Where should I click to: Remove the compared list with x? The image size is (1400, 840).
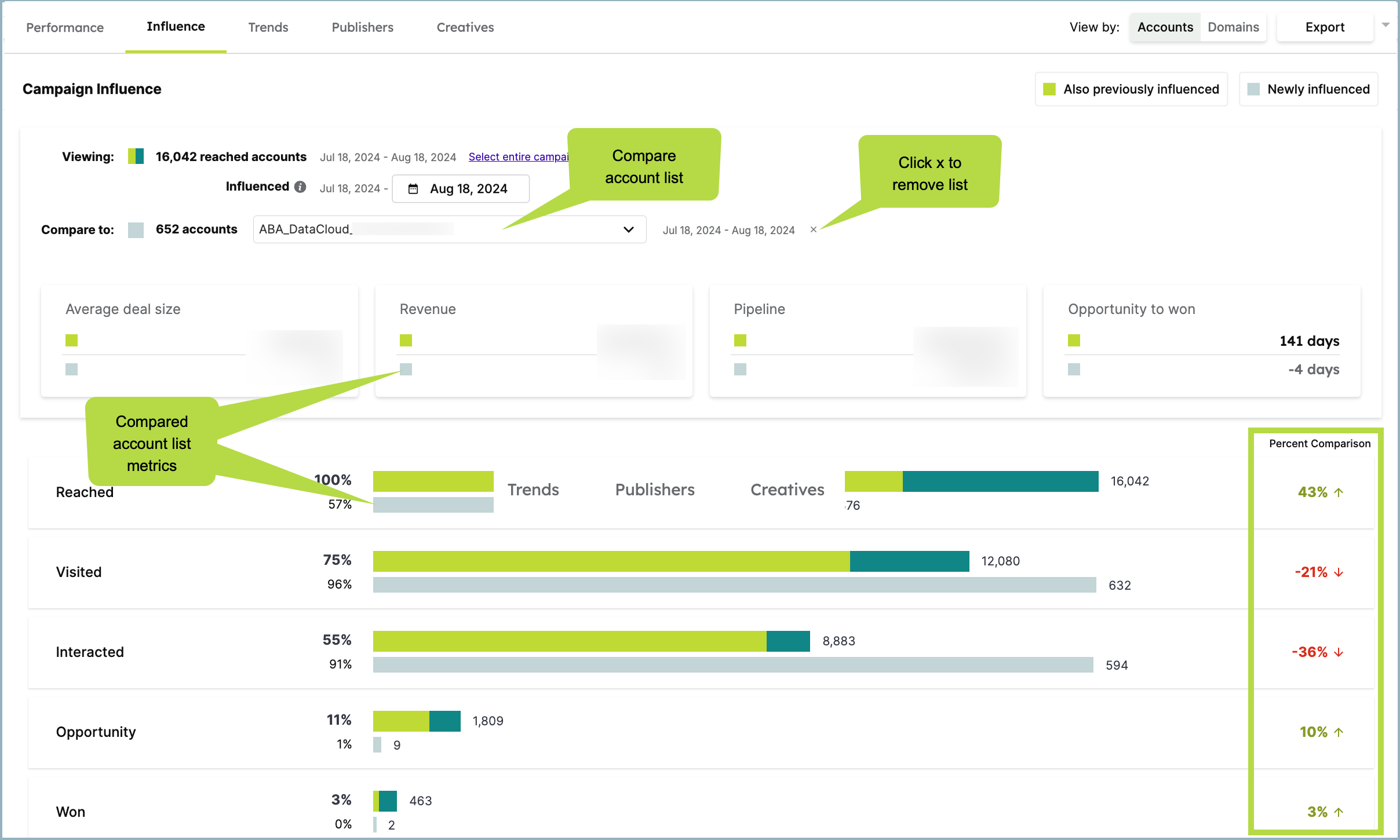tap(814, 229)
